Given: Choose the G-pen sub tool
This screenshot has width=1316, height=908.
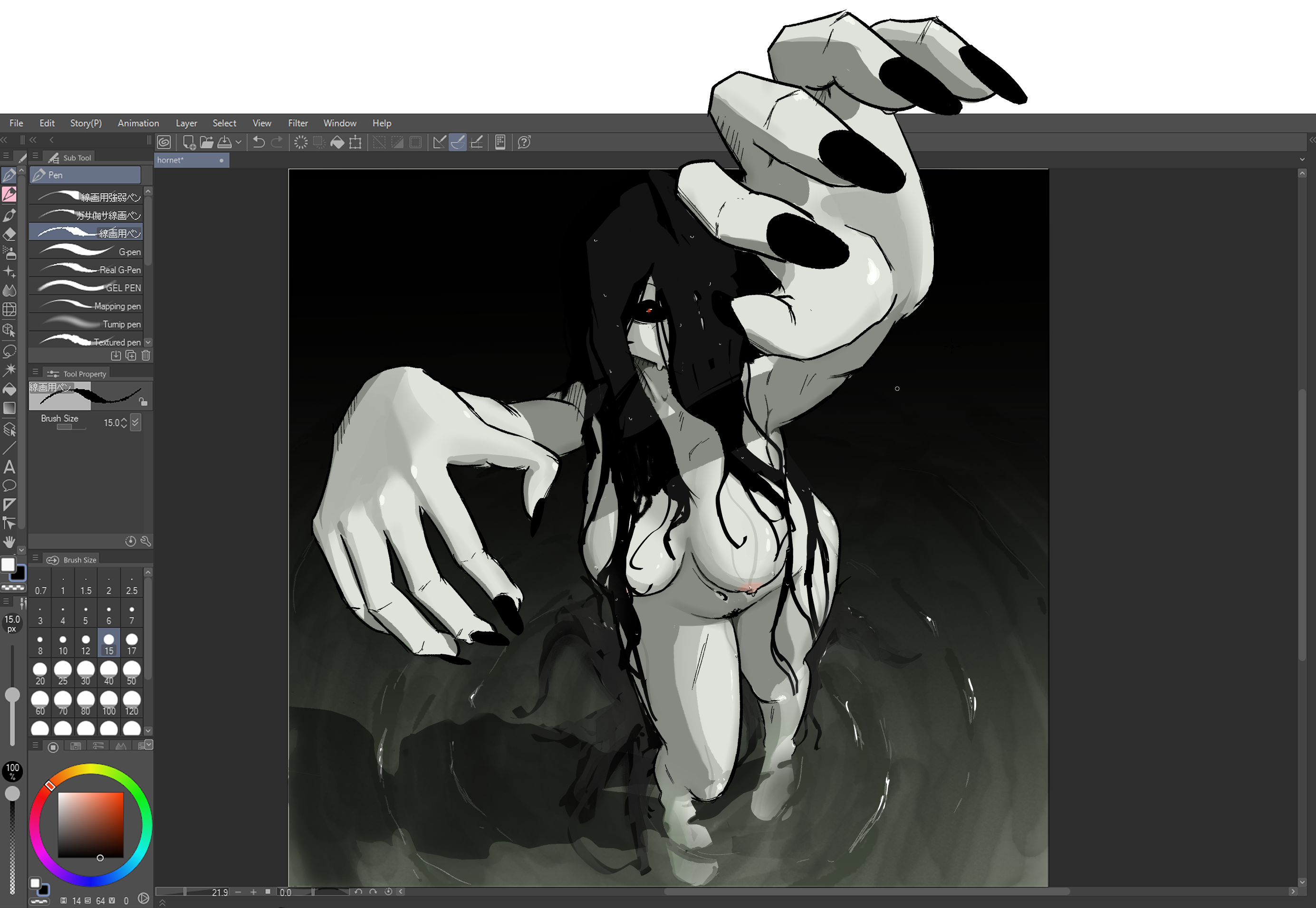Looking at the screenshot, I should click(x=86, y=251).
